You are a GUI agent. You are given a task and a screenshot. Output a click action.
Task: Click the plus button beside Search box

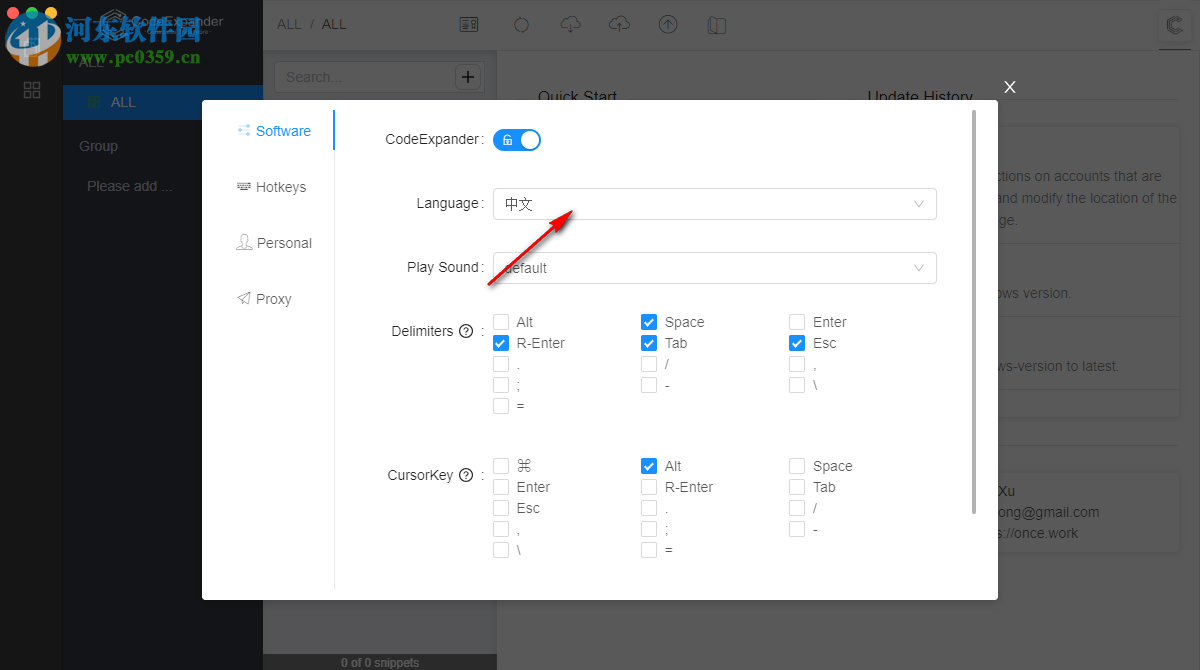click(468, 77)
